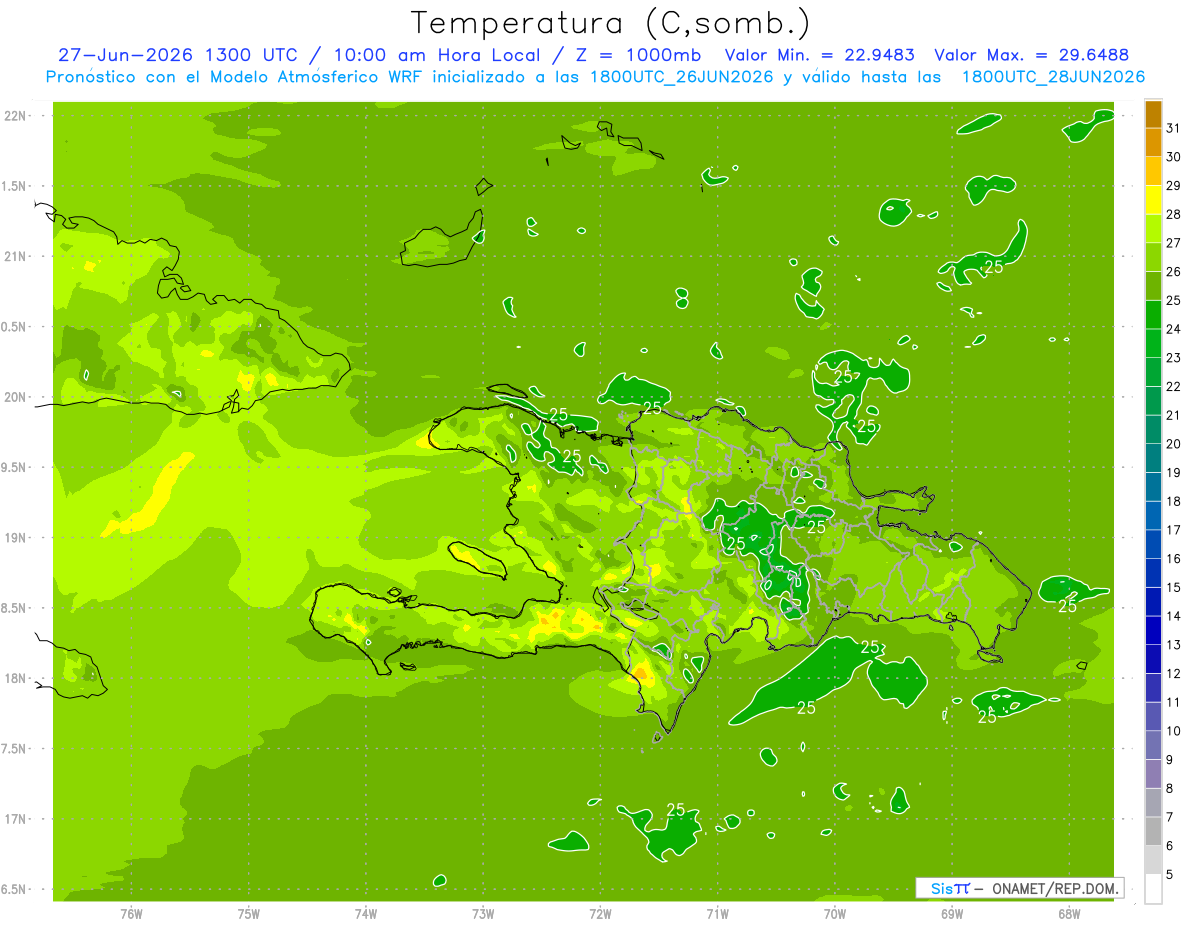
Task: Click the color scale label "11"
Action: tap(1173, 703)
